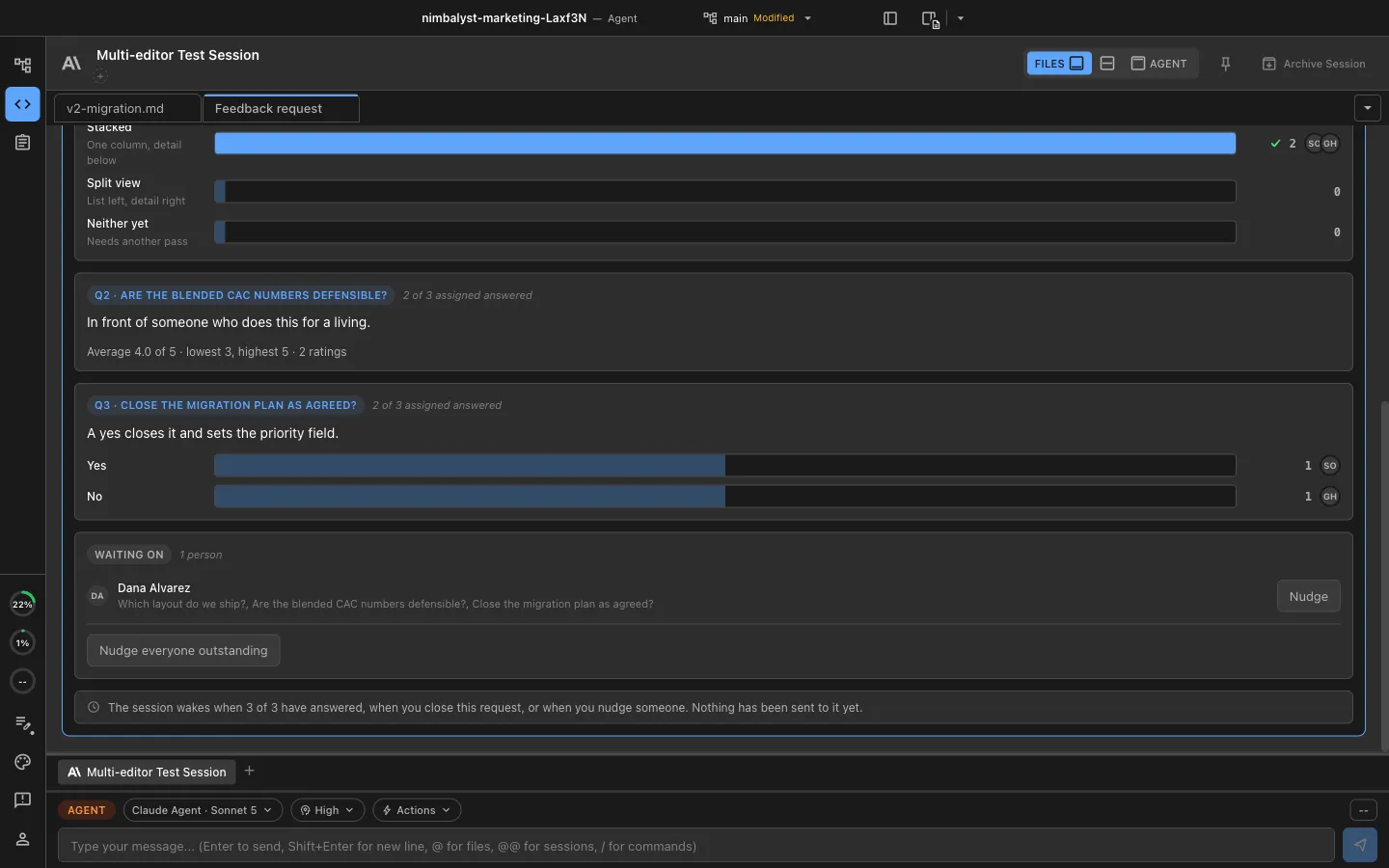1389x868 pixels.
Task: Click the send message arrow button
Action: 1359,845
